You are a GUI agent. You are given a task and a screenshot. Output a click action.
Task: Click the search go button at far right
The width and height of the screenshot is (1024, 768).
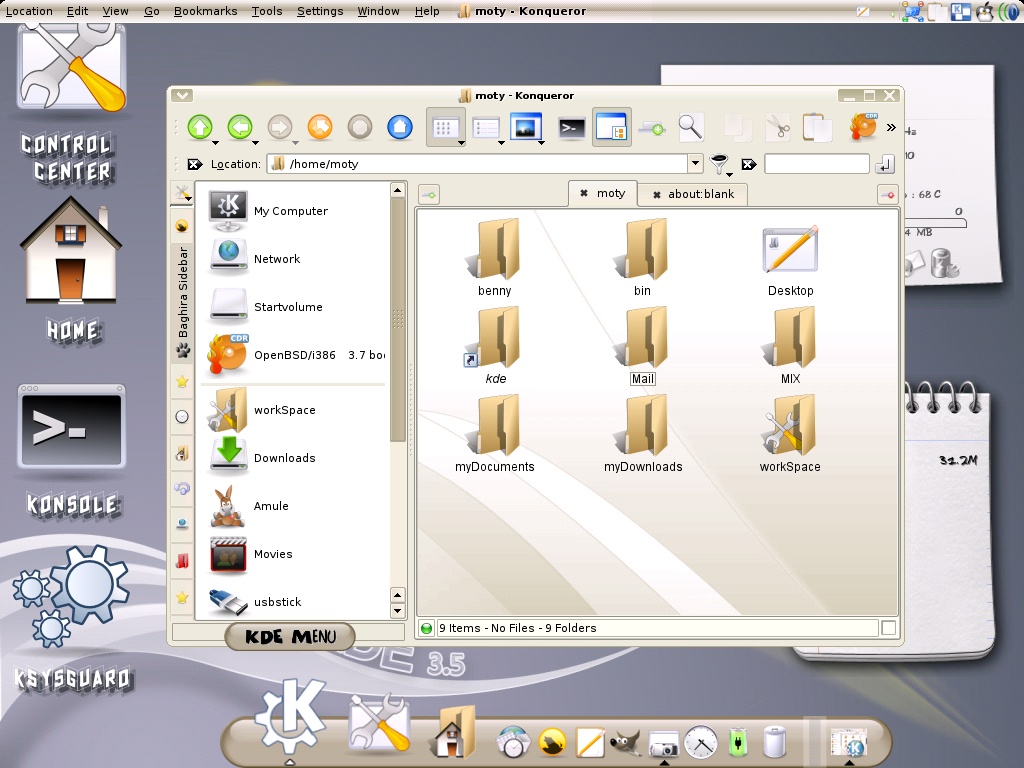tap(885, 164)
